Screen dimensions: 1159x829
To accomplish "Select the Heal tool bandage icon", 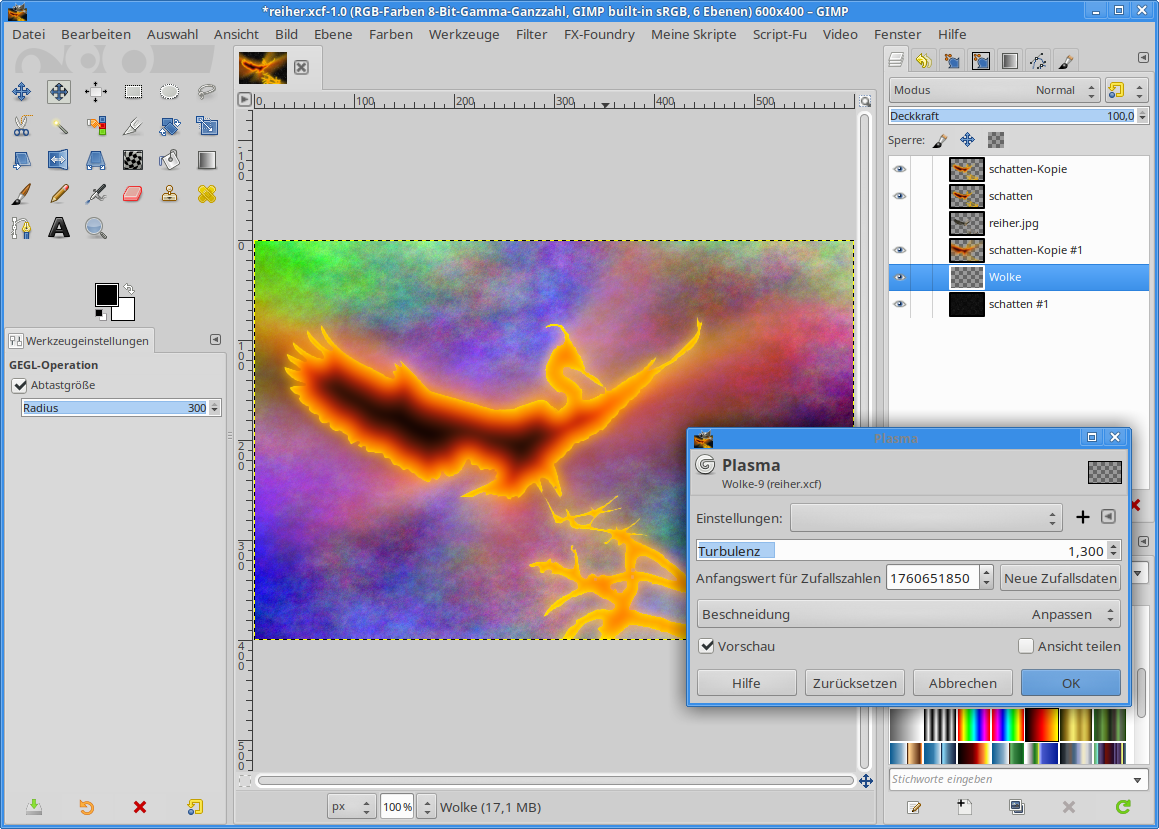I will [x=207, y=193].
